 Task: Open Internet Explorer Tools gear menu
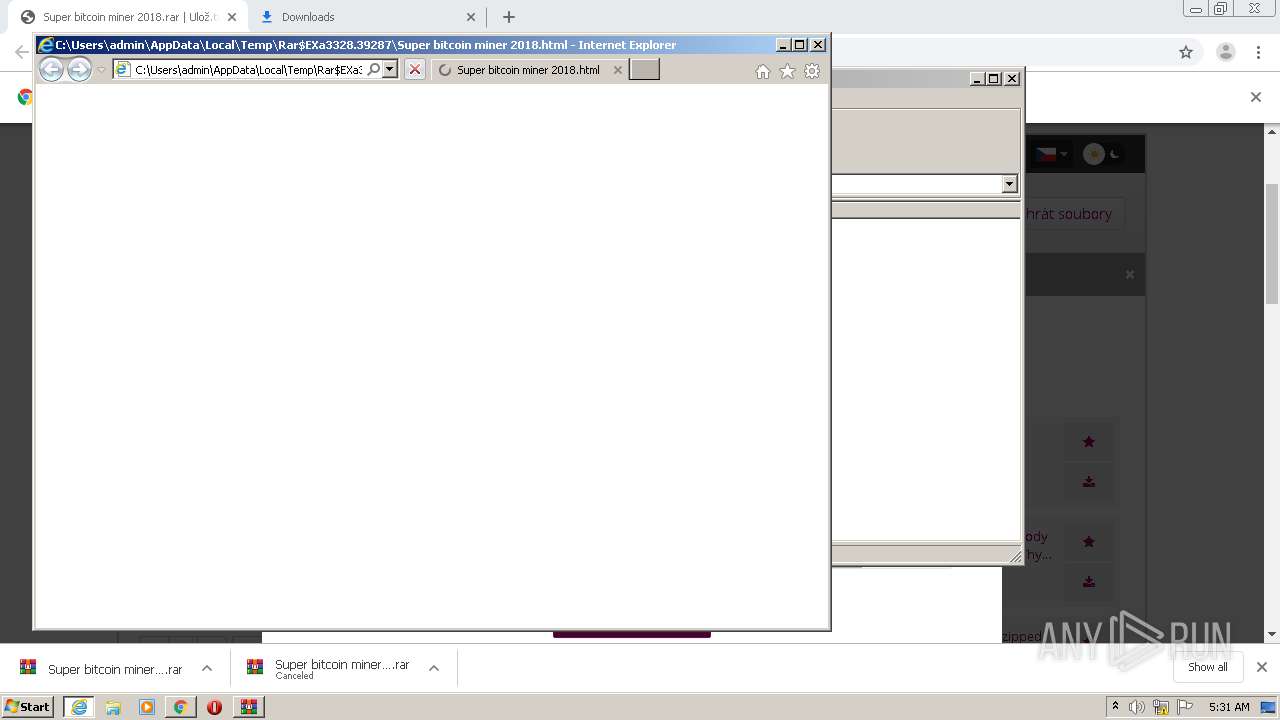tap(812, 71)
